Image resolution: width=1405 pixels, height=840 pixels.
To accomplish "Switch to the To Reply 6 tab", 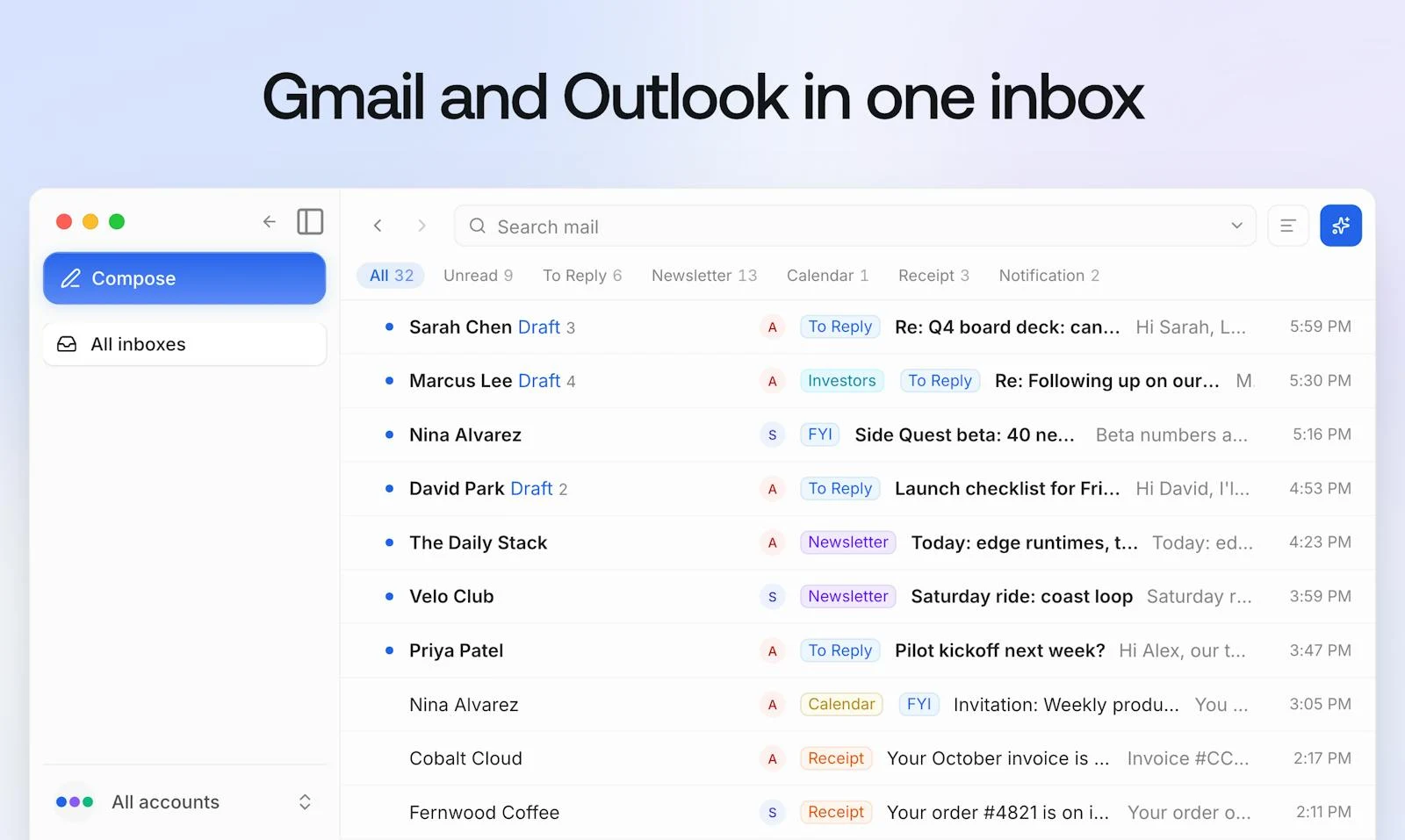I will 582,276.
